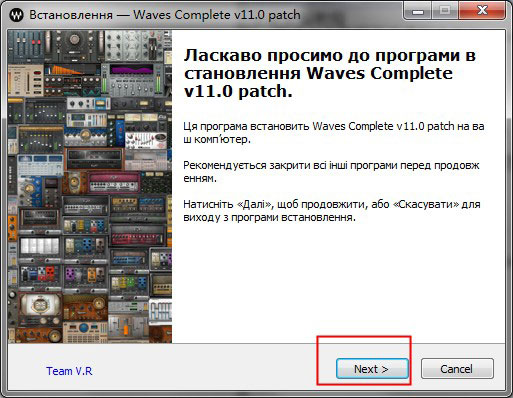
Task: Click the magenta rack unit thumbnail
Action: [114, 183]
